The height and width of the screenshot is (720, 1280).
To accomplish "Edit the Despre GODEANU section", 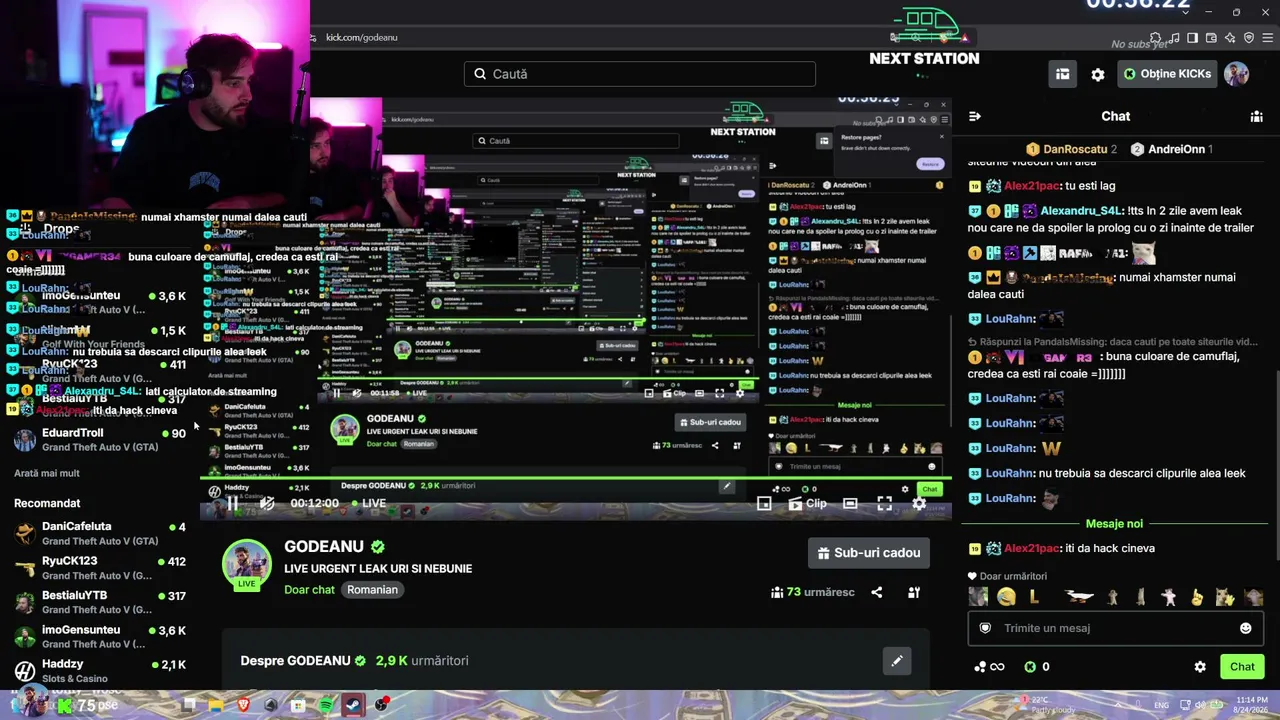I will (897, 661).
